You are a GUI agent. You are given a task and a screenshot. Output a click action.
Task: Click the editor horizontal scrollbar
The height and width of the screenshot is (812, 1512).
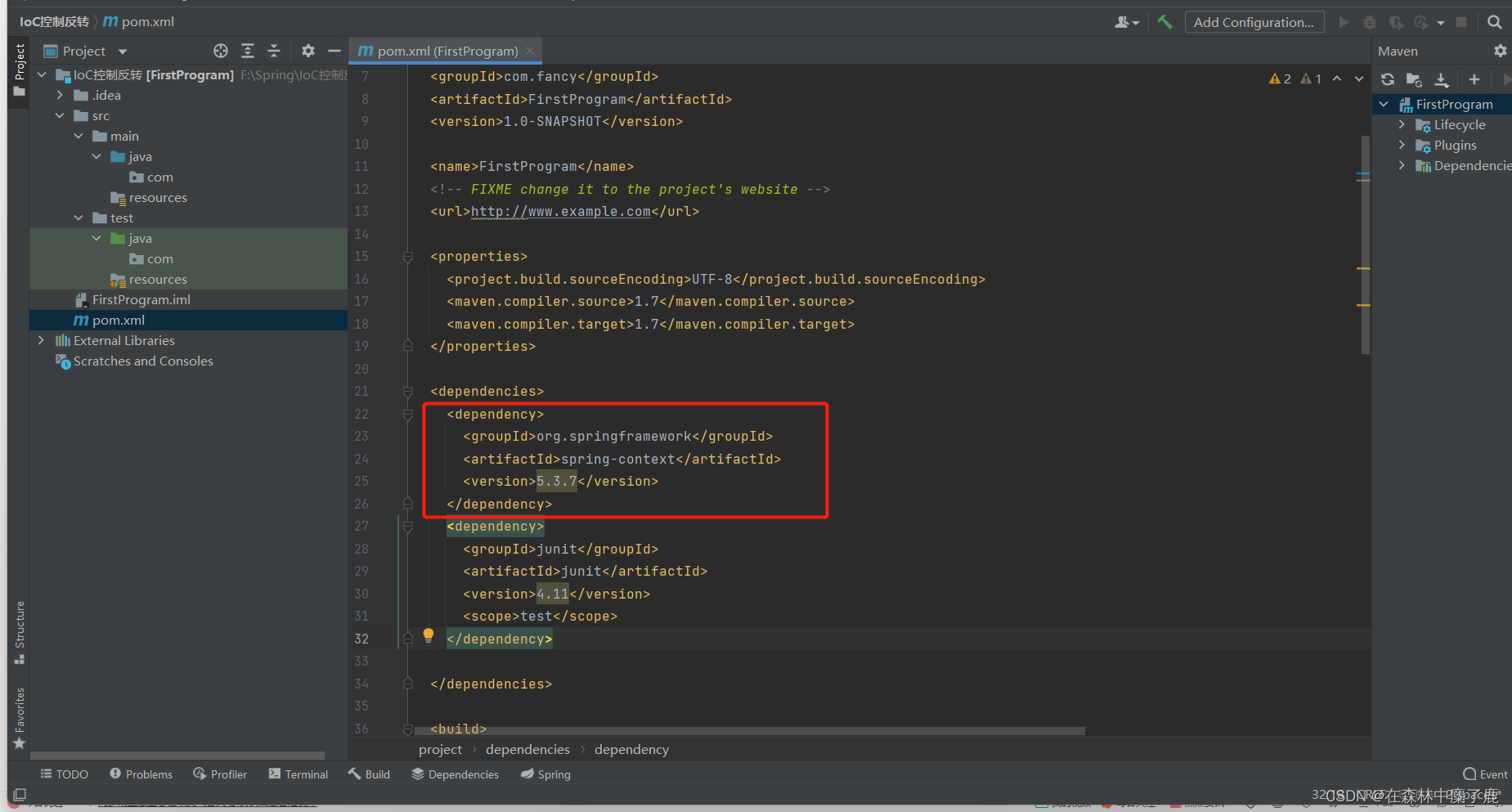coord(750,731)
